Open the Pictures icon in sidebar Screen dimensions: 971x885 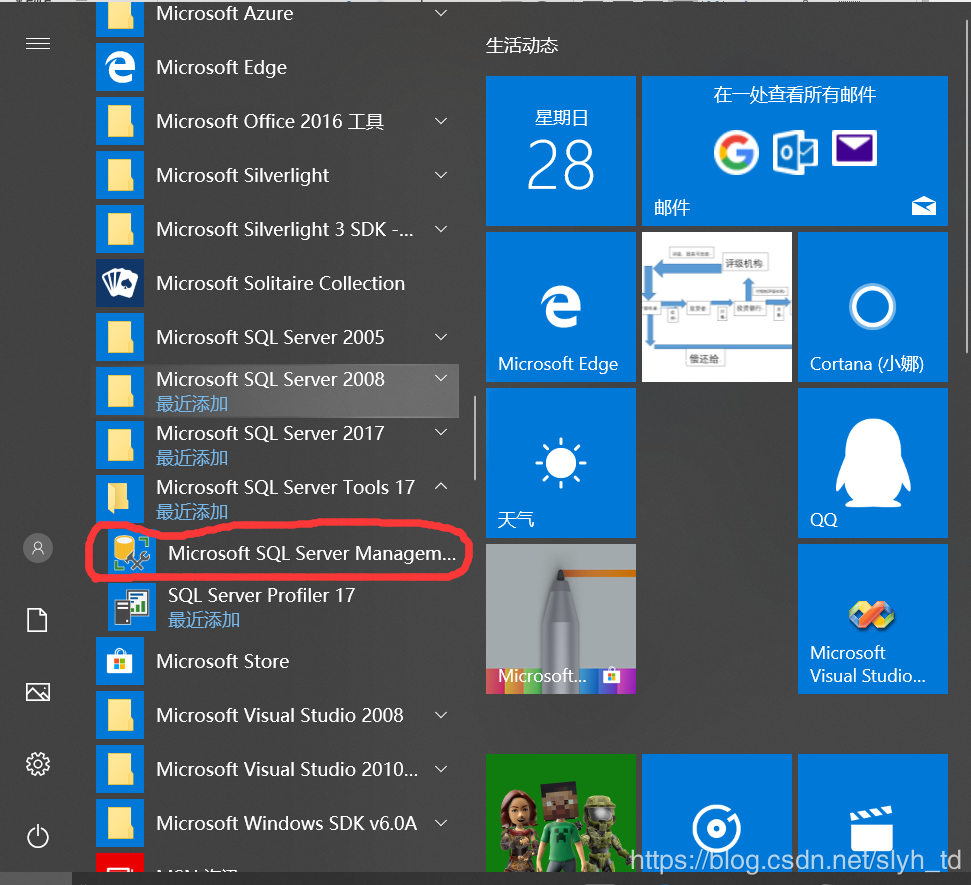pos(38,692)
